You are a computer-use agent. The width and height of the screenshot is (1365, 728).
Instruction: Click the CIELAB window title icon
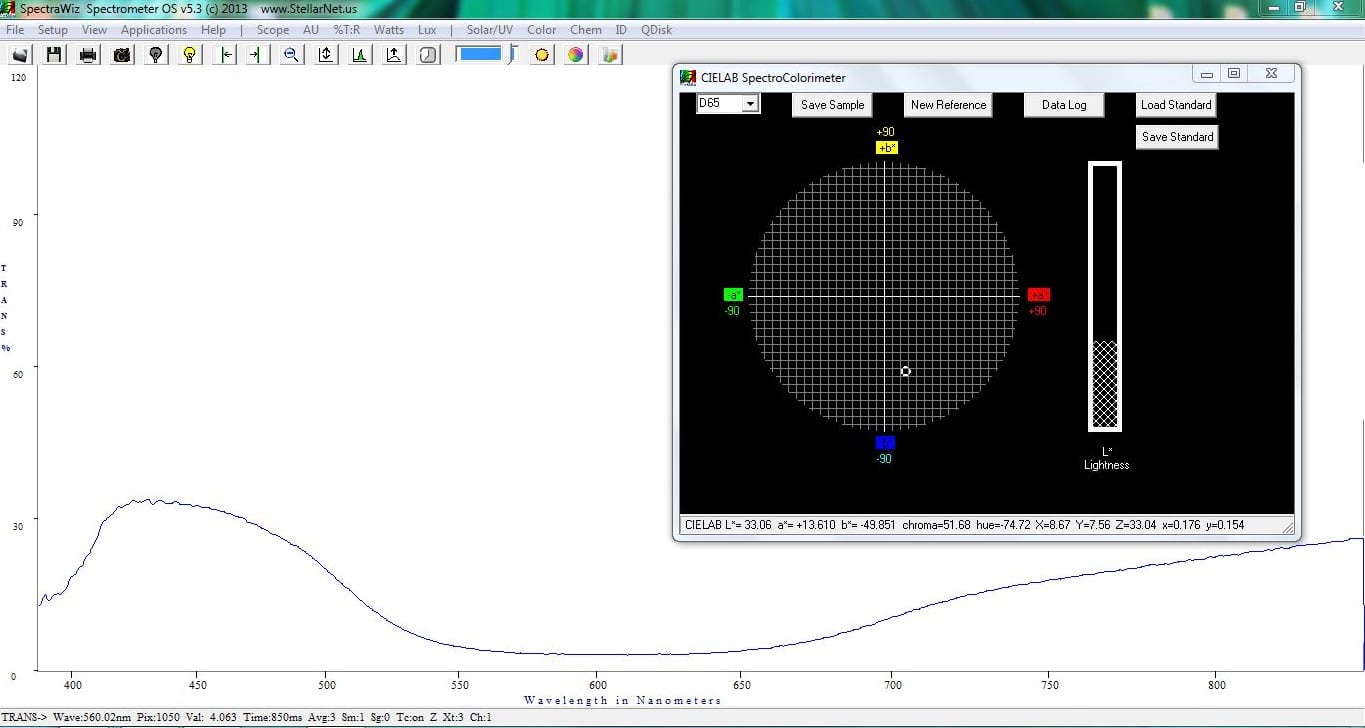[688, 78]
